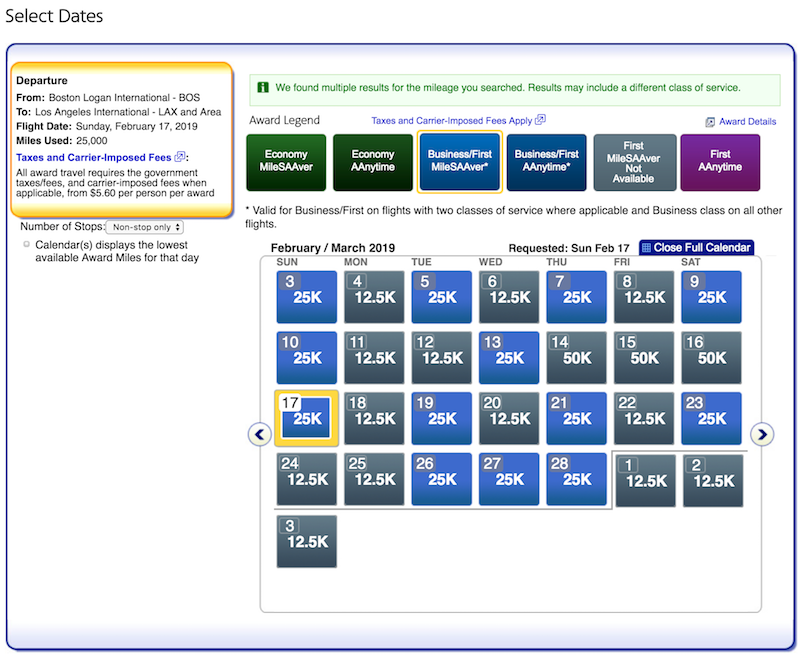The image size is (800, 655).
Task: Click 'Requested: Sun Feb 17' text
Action: [569, 248]
